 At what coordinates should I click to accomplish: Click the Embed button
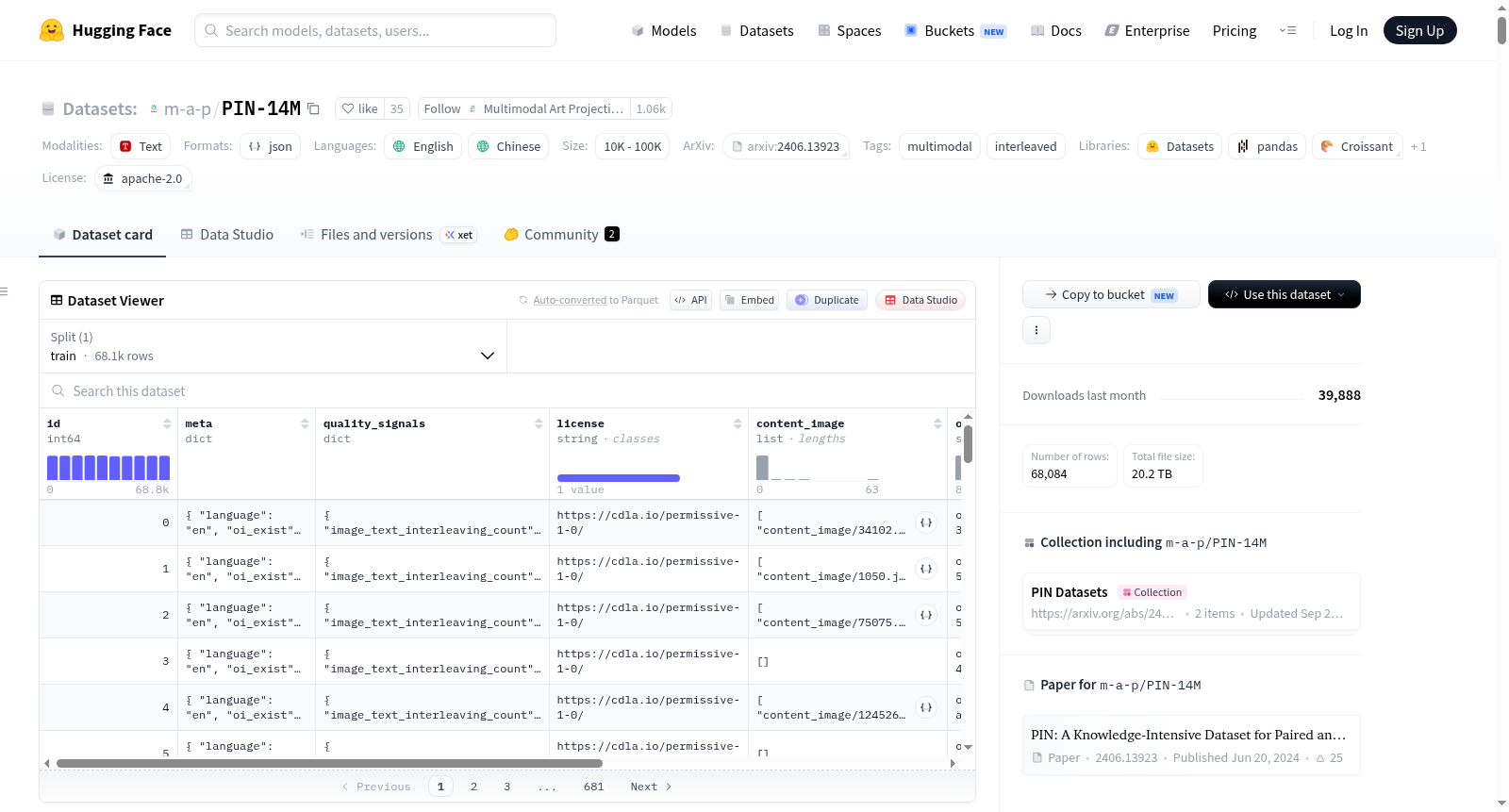pos(749,300)
